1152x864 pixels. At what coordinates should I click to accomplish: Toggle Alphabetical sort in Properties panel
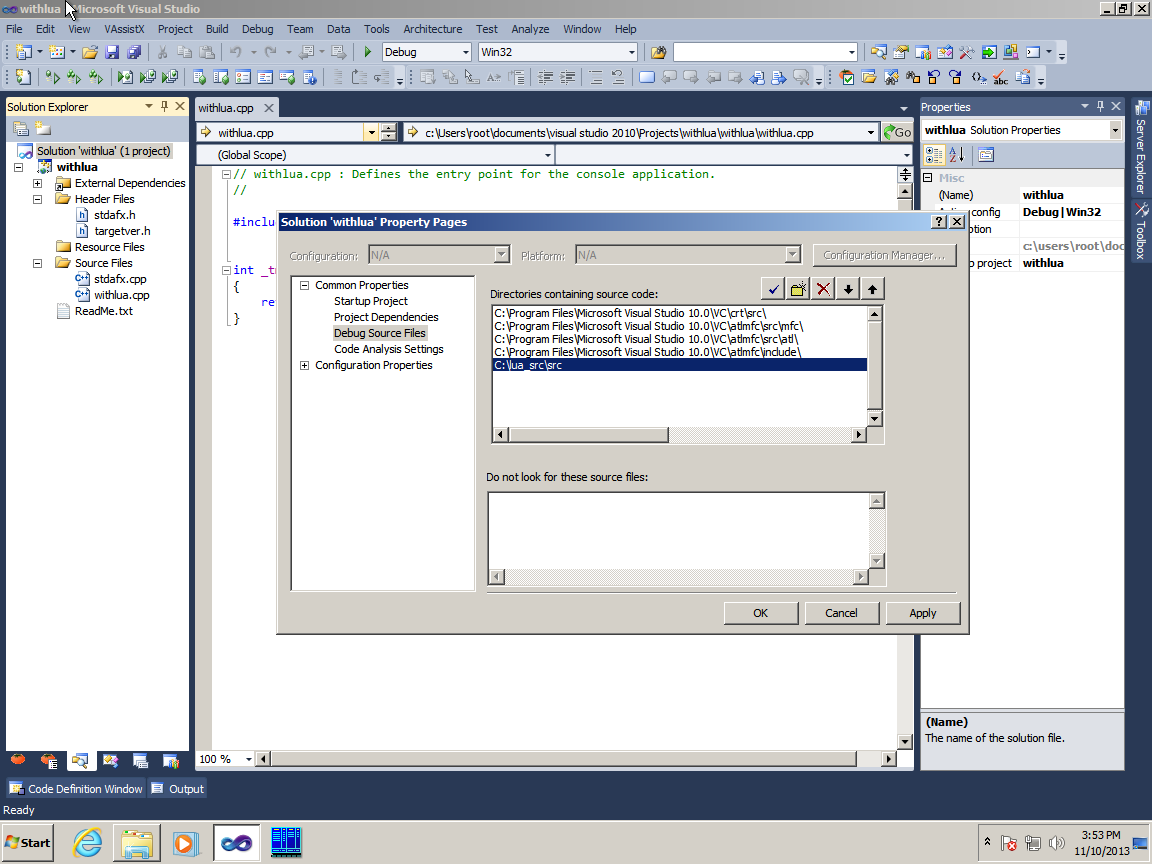tap(956, 154)
